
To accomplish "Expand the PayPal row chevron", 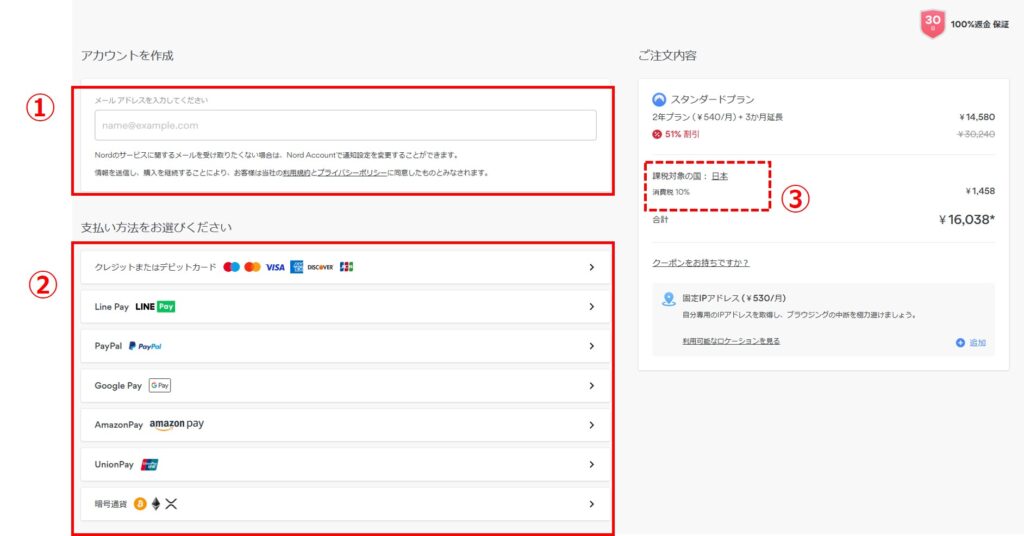I will tap(592, 346).
